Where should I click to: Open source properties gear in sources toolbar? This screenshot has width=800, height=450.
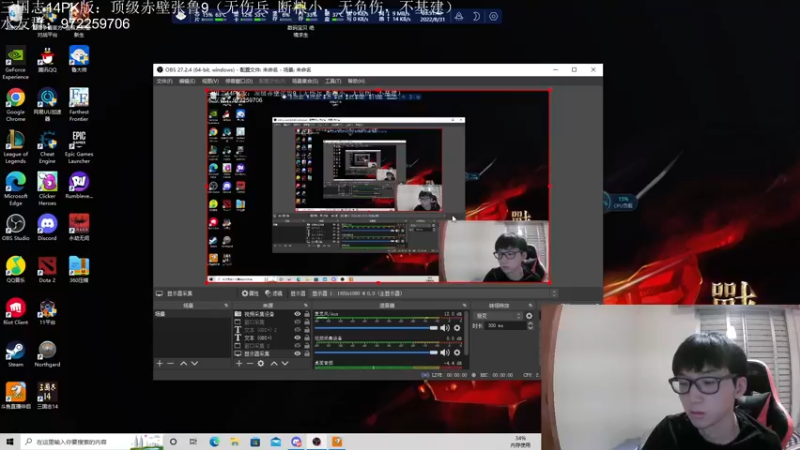point(261,363)
